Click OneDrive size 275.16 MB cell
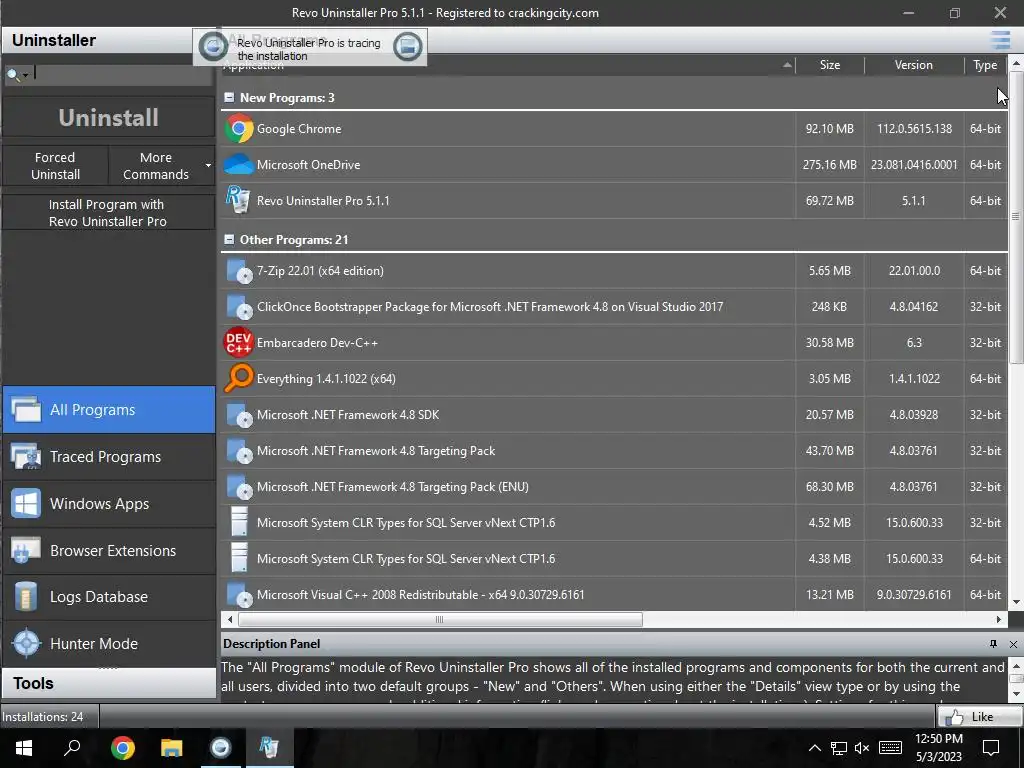Viewport: 1024px width, 768px height. [829, 165]
